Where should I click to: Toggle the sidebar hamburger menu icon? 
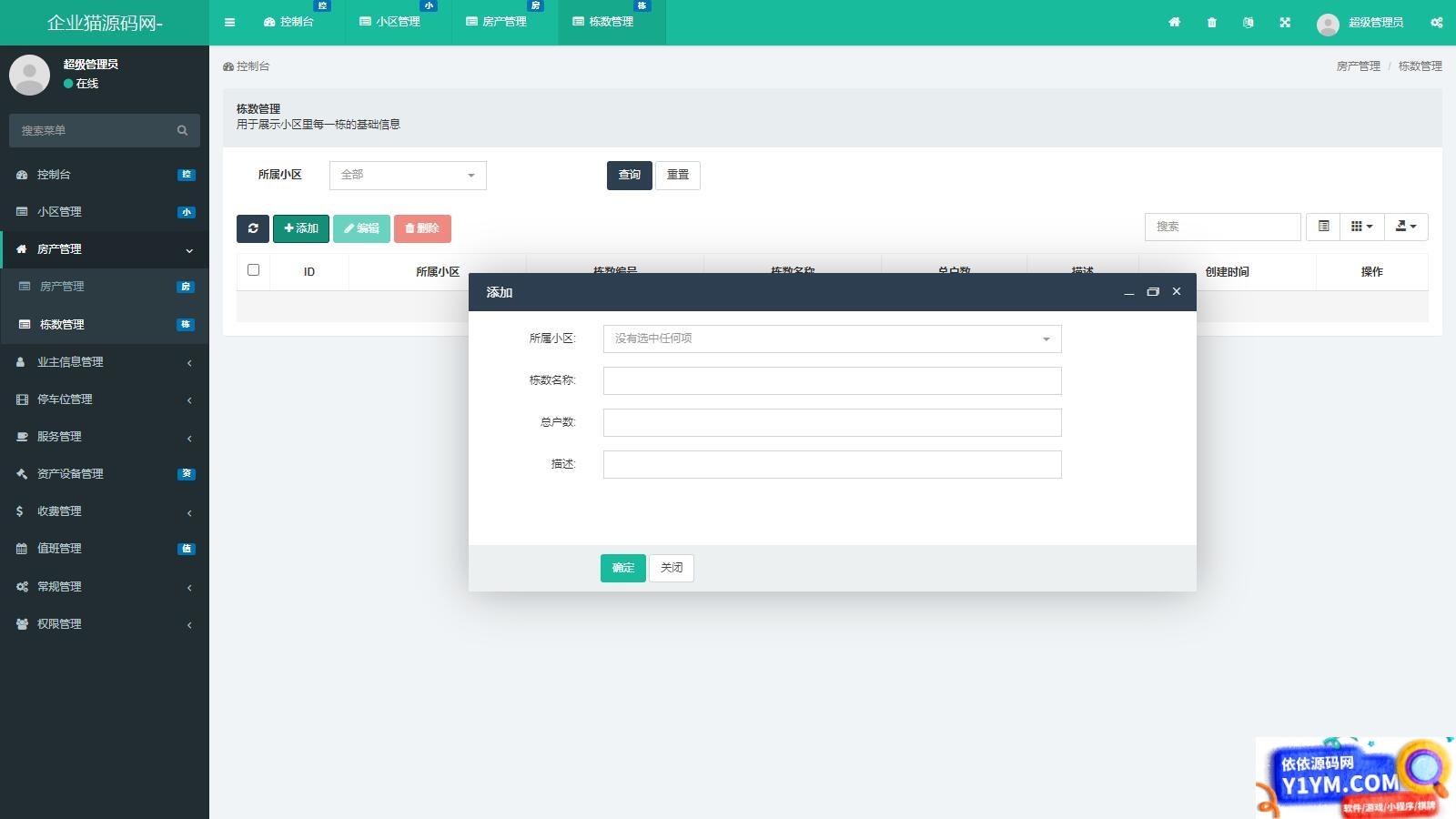click(x=229, y=22)
